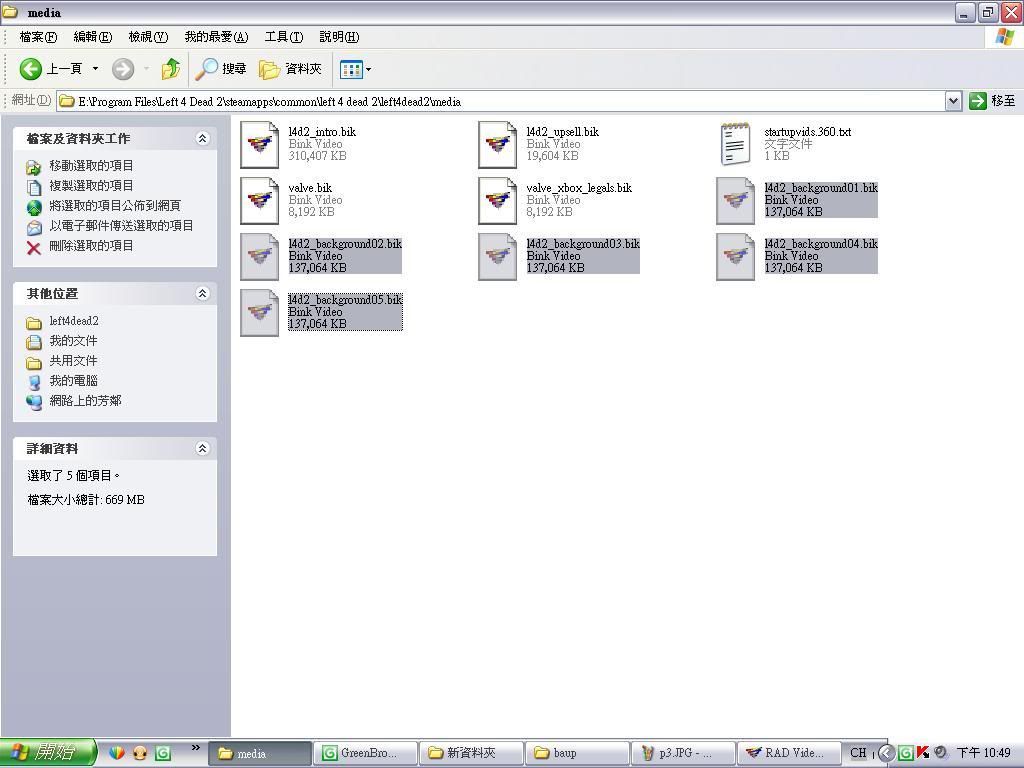
Task: Collapse the 詳細資料 panel
Action: coord(202,449)
